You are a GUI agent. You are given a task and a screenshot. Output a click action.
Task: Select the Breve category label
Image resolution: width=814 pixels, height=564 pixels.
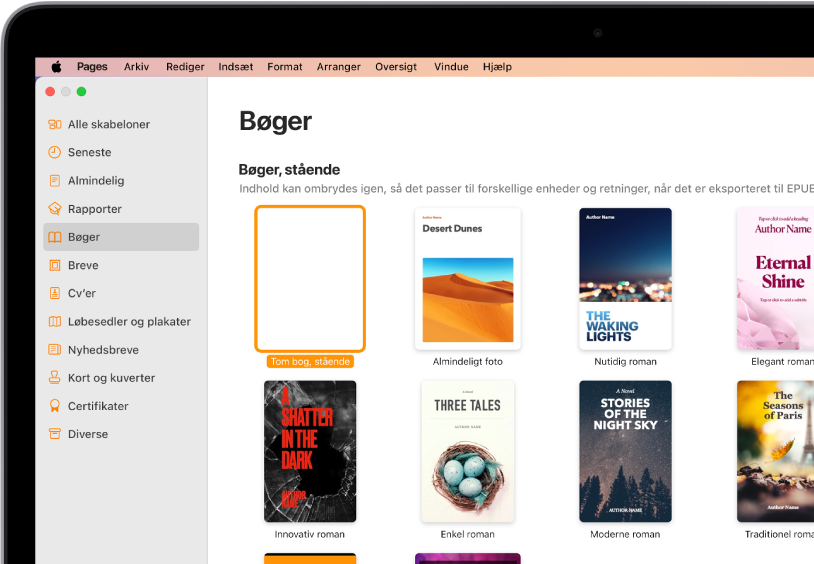click(x=83, y=265)
